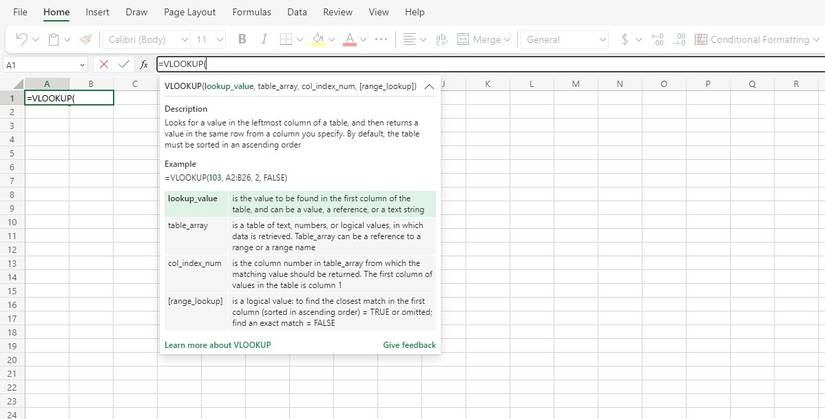Screen dimensions: 825x419
Task: Switch to the Review tab
Action: click(338, 12)
